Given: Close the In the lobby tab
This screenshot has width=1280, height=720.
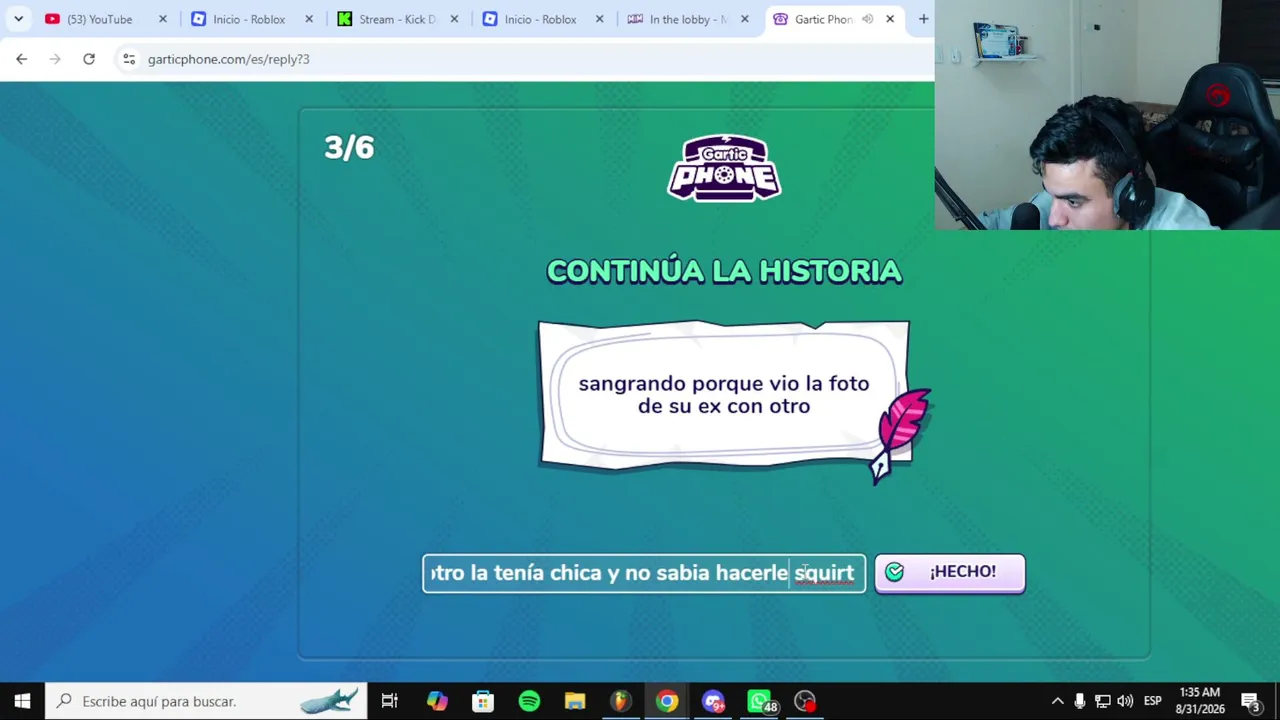Looking at the screenshot, I should click(x=745, y=19).
